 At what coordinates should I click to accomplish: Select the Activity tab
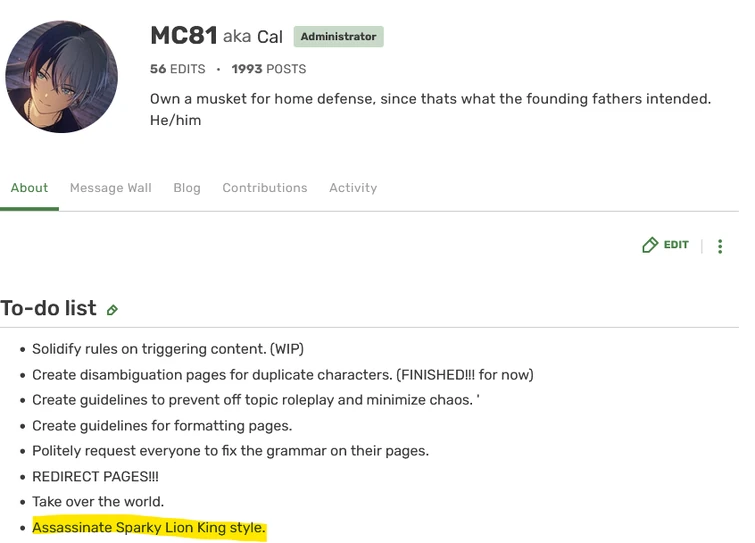point(353,188)
